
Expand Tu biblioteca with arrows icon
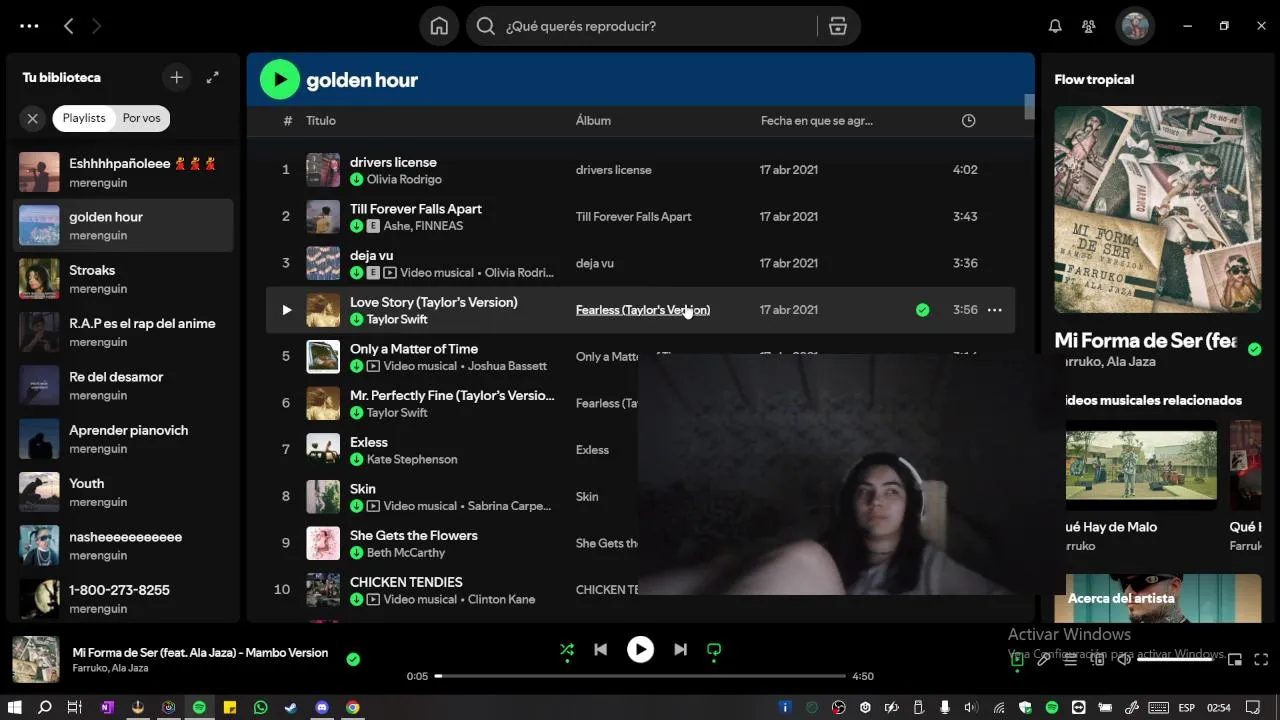point(213,77)
